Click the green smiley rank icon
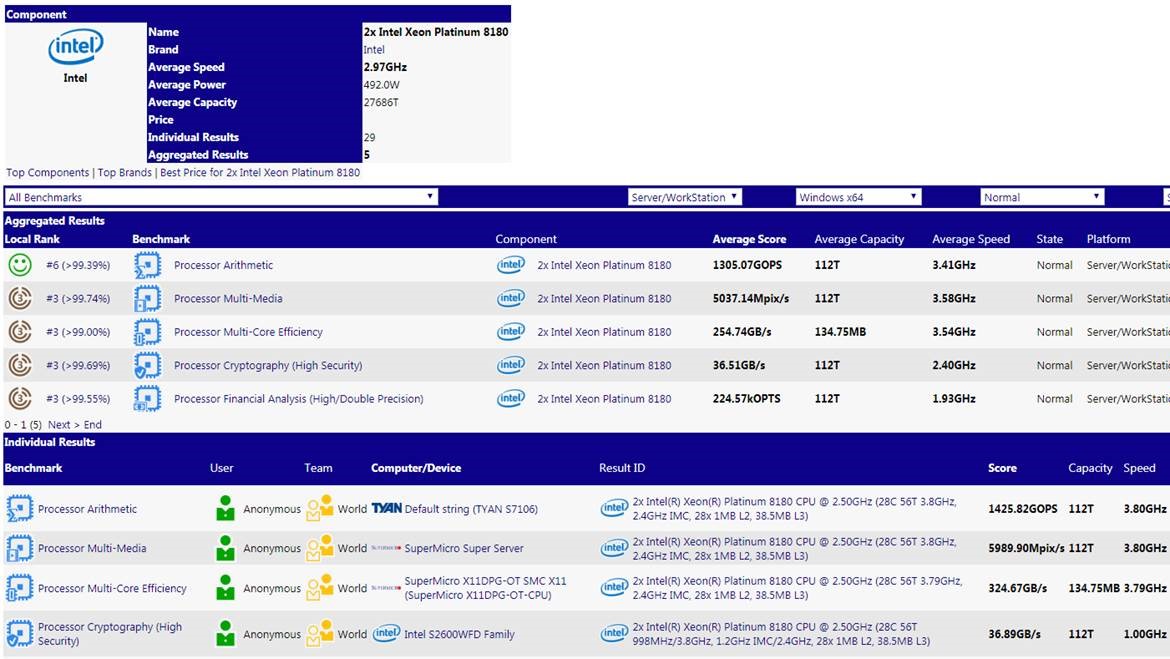The height and width of the screenshot is (659, 1170). click(x=20, y=265)
